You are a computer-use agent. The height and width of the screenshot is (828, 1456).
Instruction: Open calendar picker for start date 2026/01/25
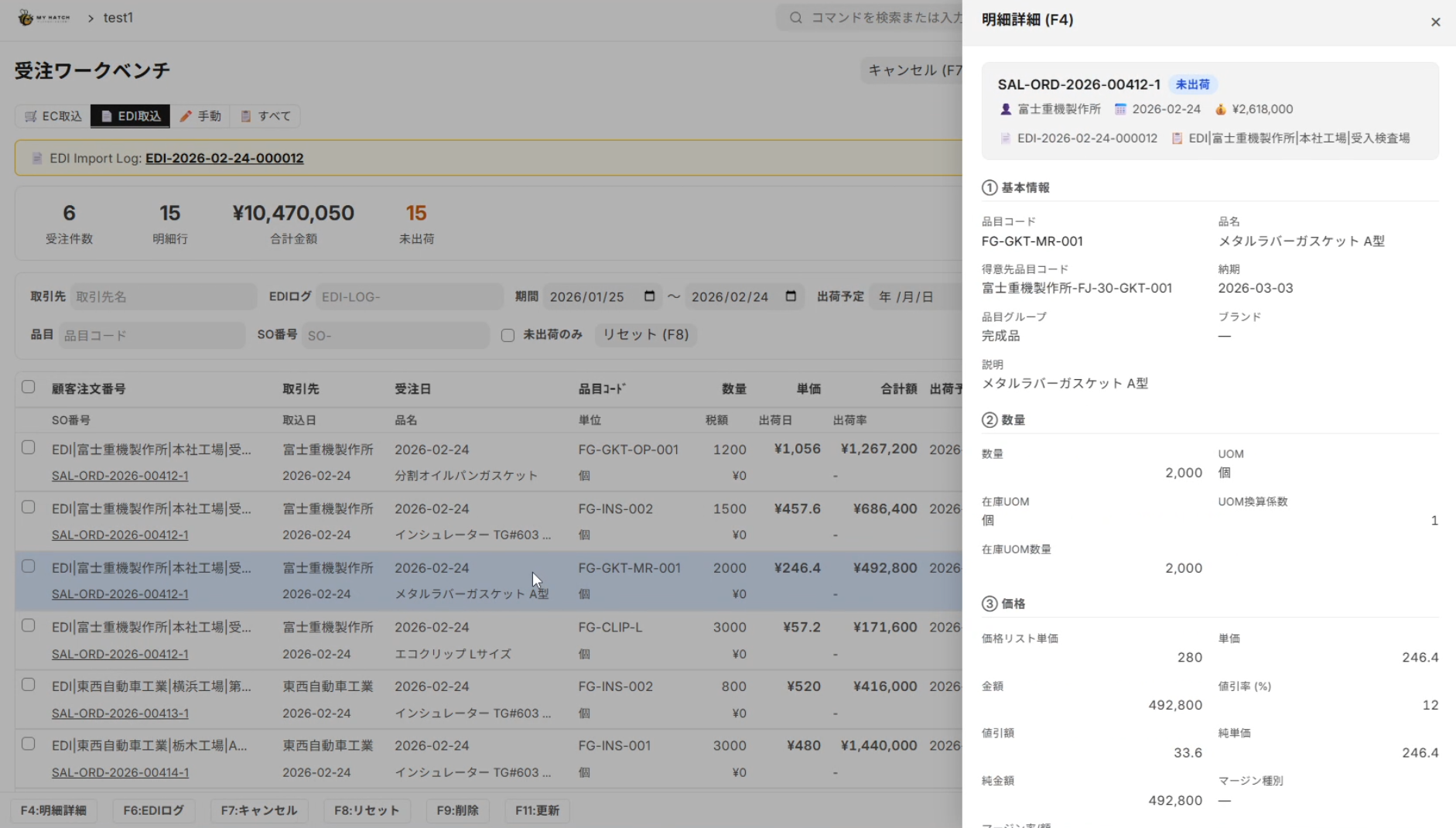(649, 296)
